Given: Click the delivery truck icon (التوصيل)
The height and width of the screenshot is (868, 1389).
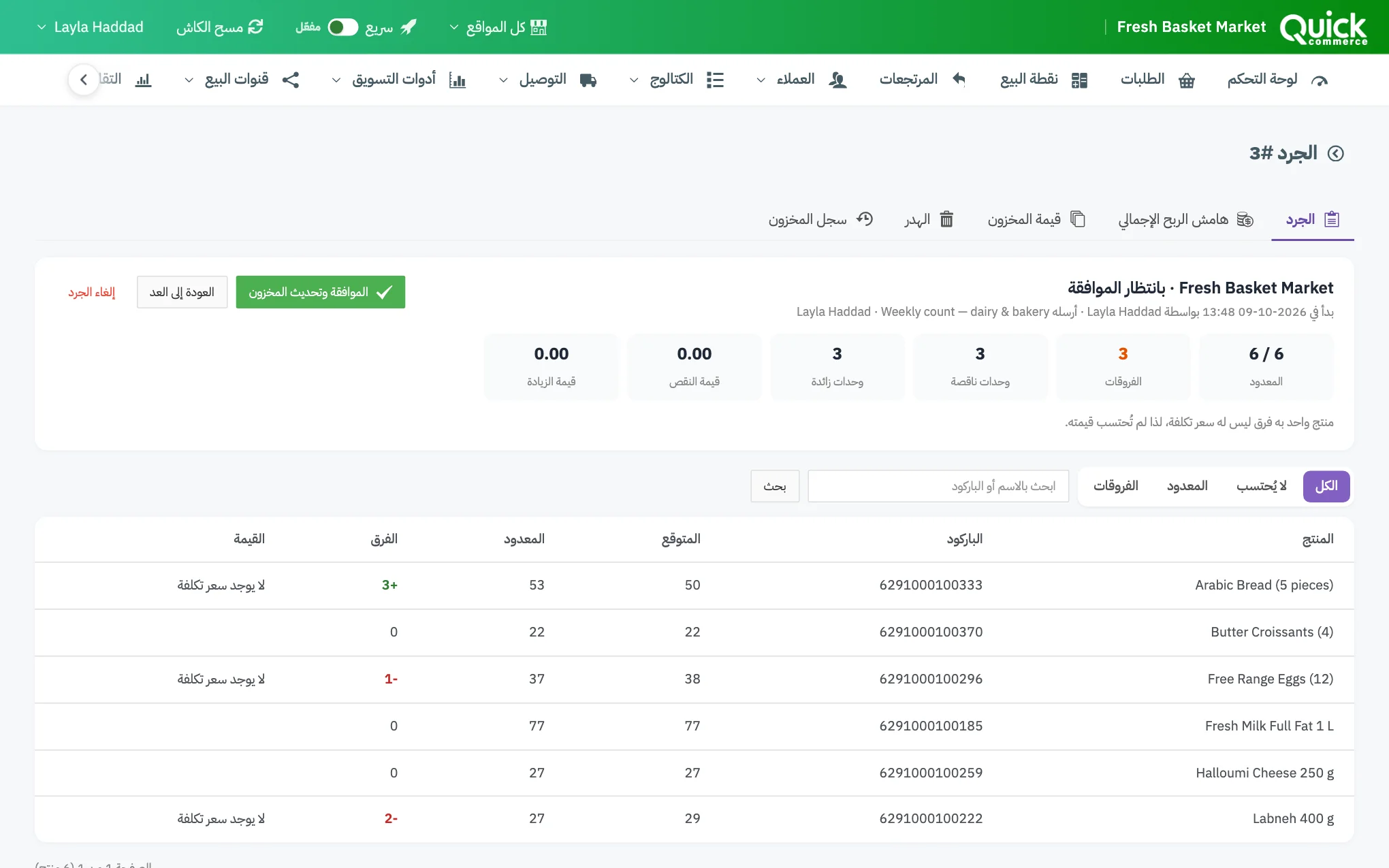Looking at the screenshot, I should 588,80.
